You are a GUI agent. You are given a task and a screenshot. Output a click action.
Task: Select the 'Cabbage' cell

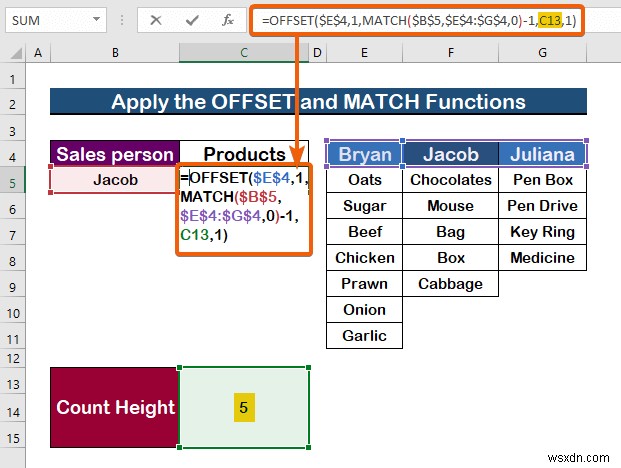coord(450,284)
